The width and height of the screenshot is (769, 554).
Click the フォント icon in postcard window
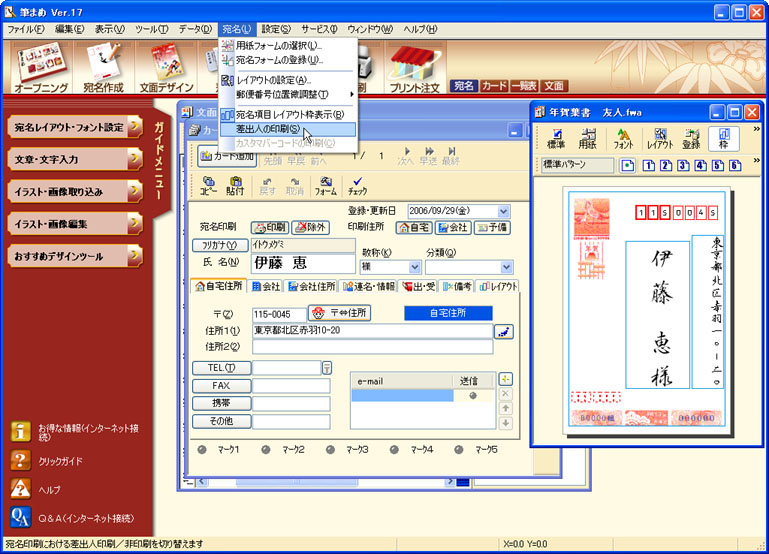click(x=623, y=138)
